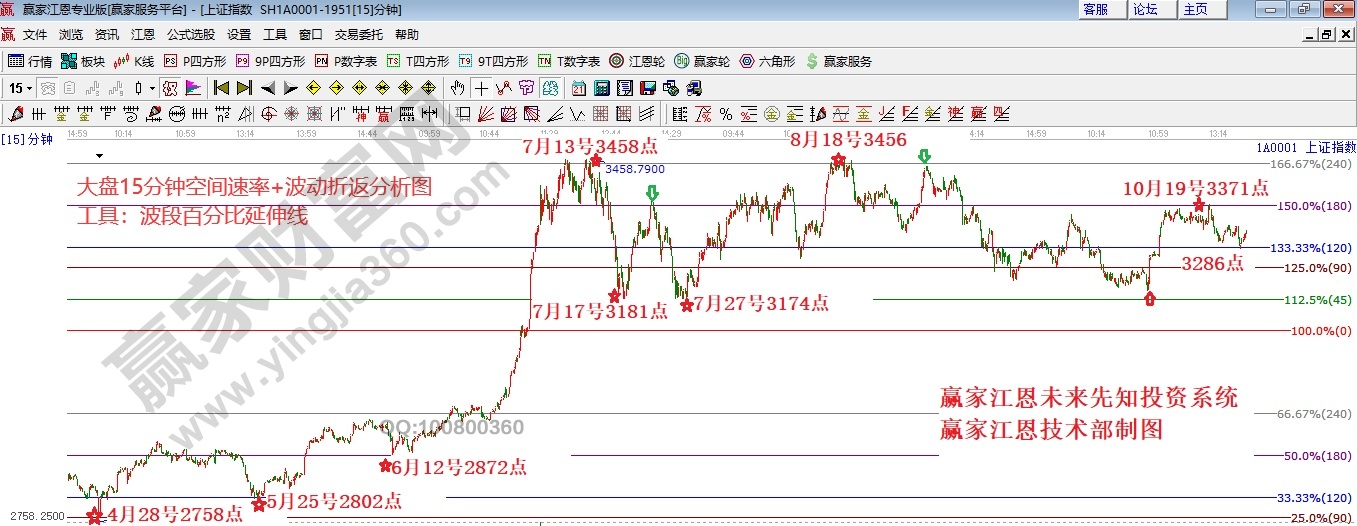
Task: Open the calendar date tool icon
Action: pyautogui.click(x=581, y=88)
